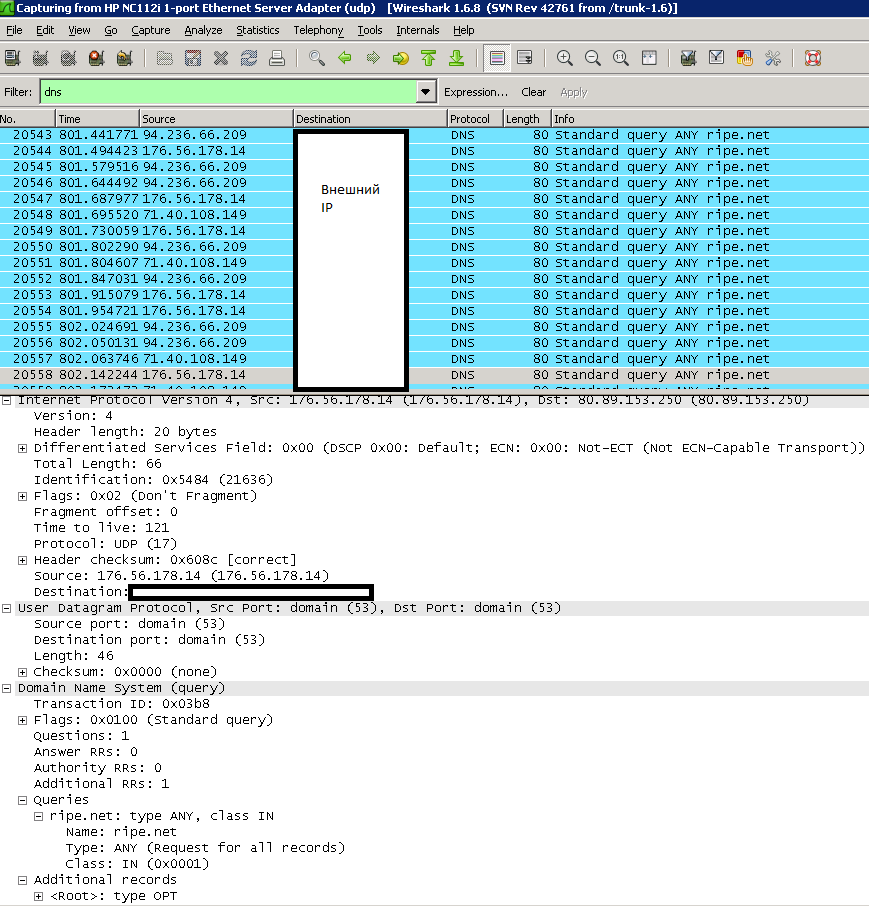Click the Expression... button
Screen dimensions: 869x906
coord(476,92)
